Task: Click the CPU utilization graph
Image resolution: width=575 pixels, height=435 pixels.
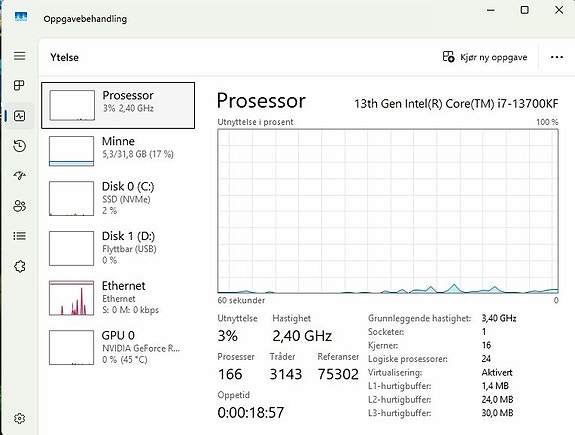Action: 388,211
